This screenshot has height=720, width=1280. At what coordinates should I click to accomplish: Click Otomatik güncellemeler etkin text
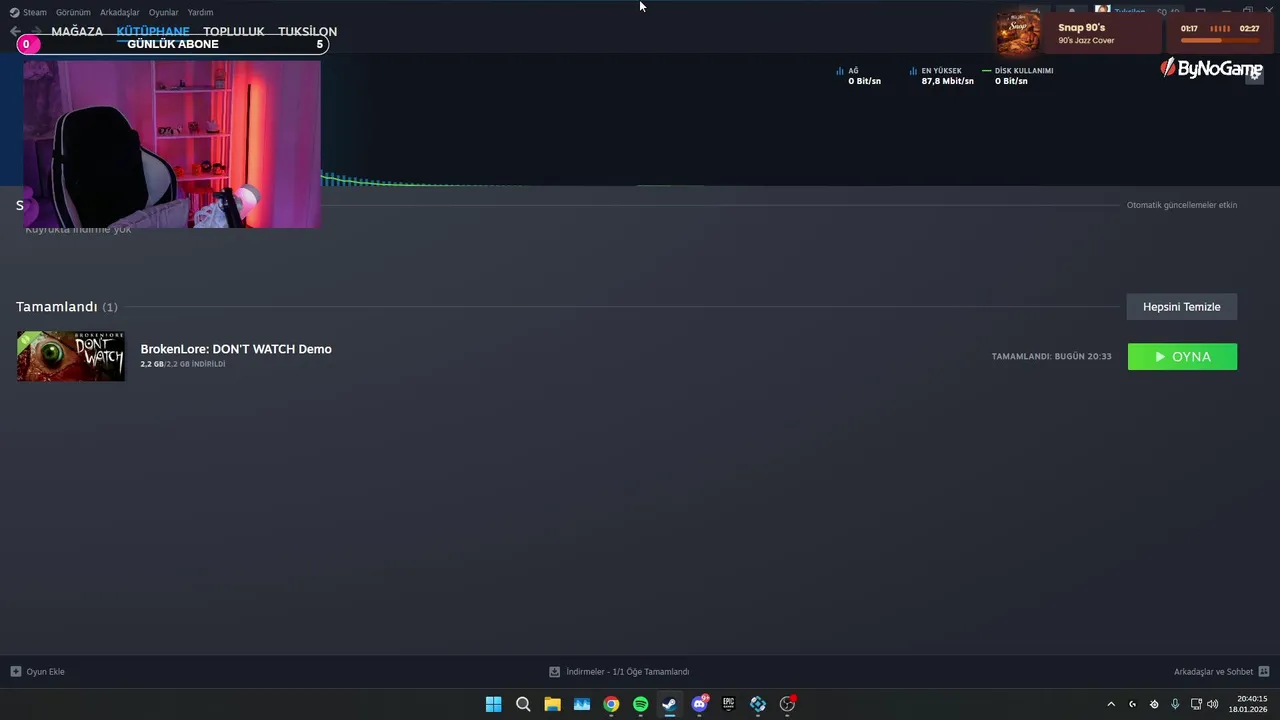coord(1182,205)
